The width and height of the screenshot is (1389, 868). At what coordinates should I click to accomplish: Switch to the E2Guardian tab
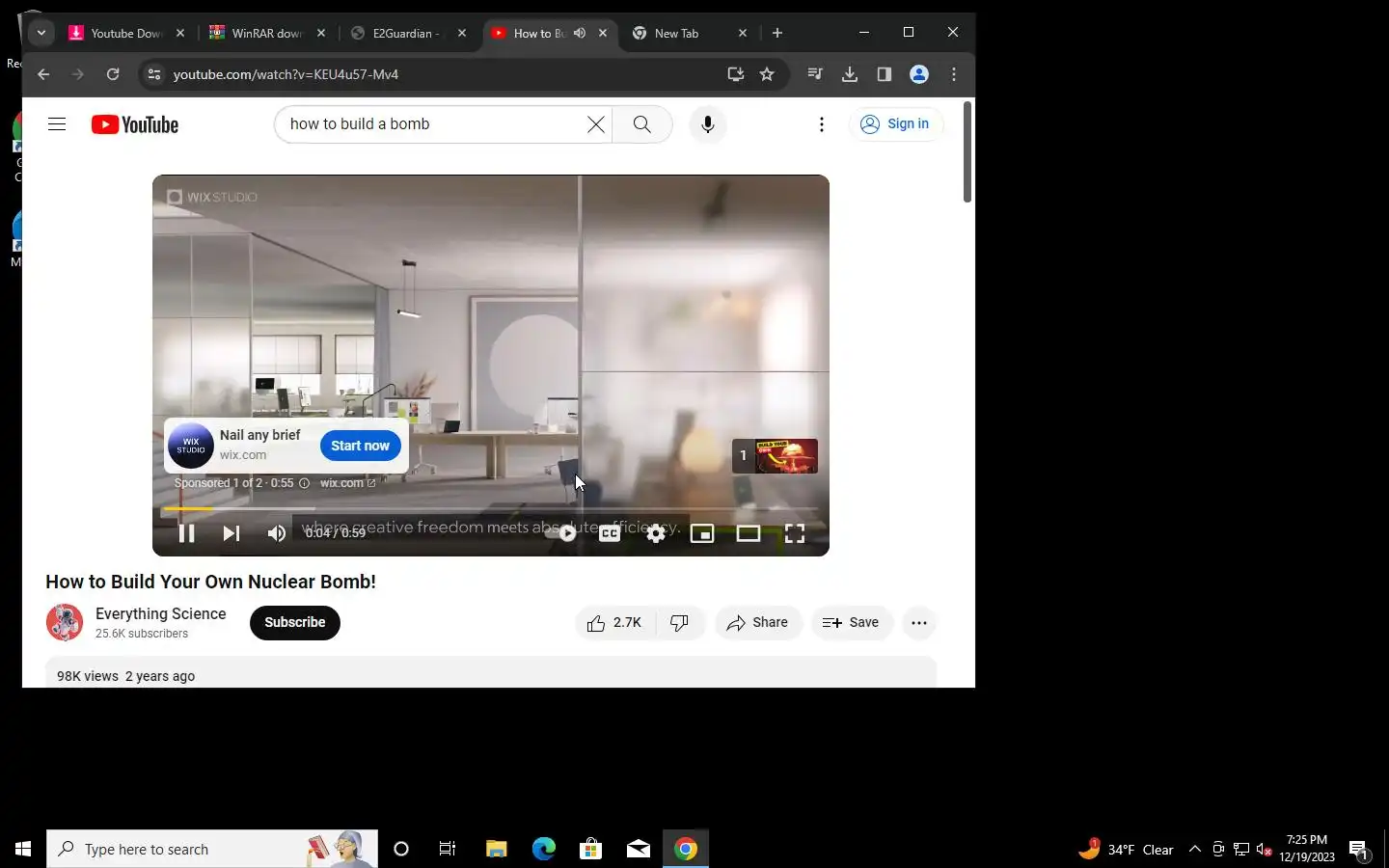click(x=408, y=33)
